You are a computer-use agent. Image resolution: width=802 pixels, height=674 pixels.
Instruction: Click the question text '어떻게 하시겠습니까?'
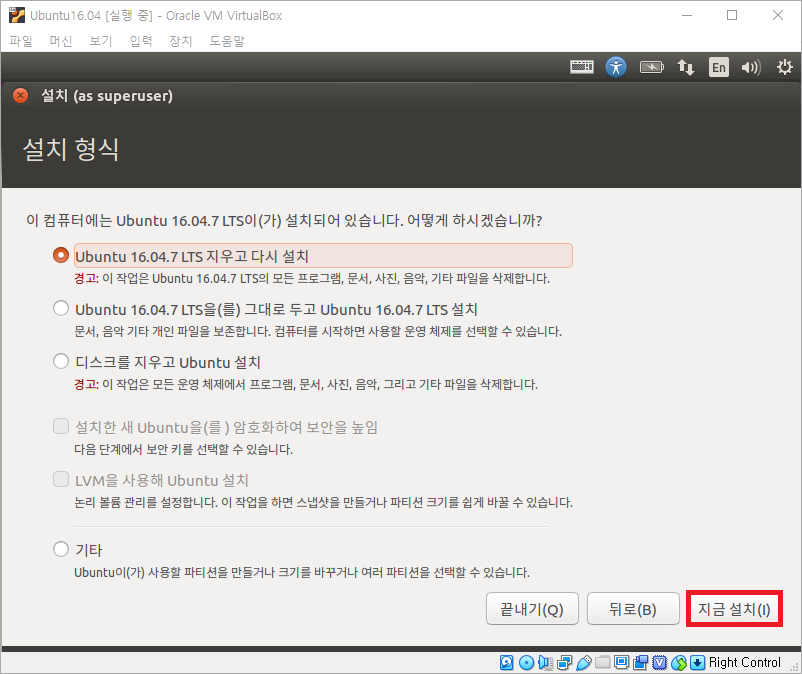[474, 220]
